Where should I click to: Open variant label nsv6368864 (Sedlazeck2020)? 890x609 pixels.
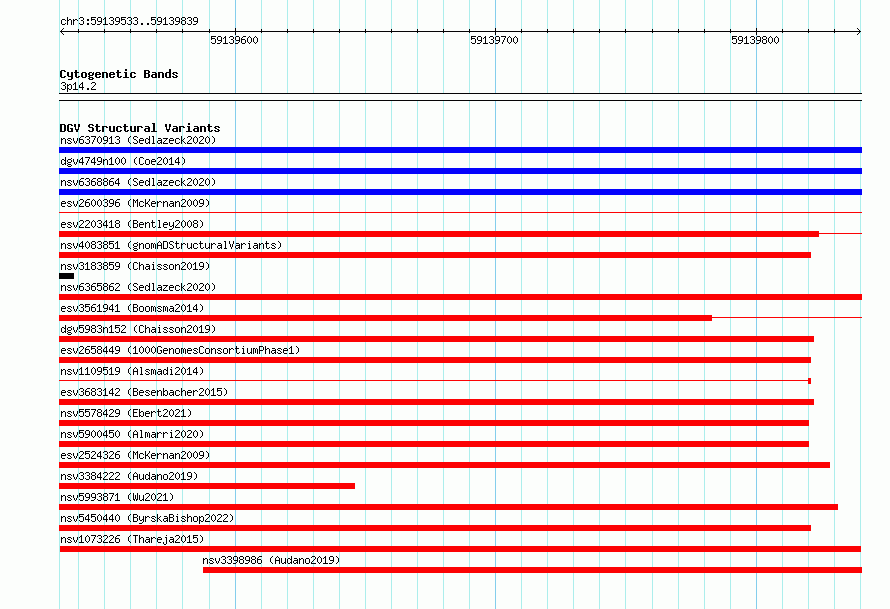point(138,182)
